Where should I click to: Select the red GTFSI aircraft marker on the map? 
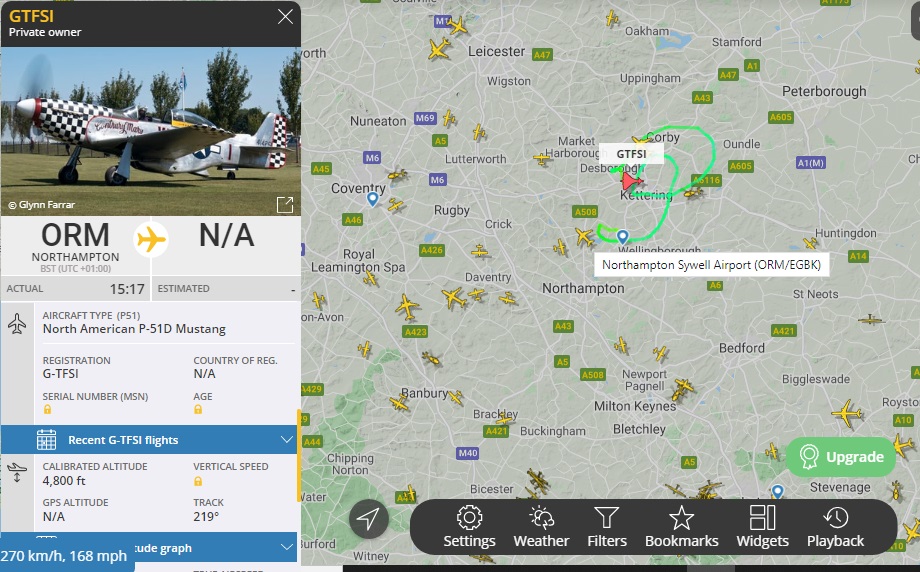pos(631,181)
